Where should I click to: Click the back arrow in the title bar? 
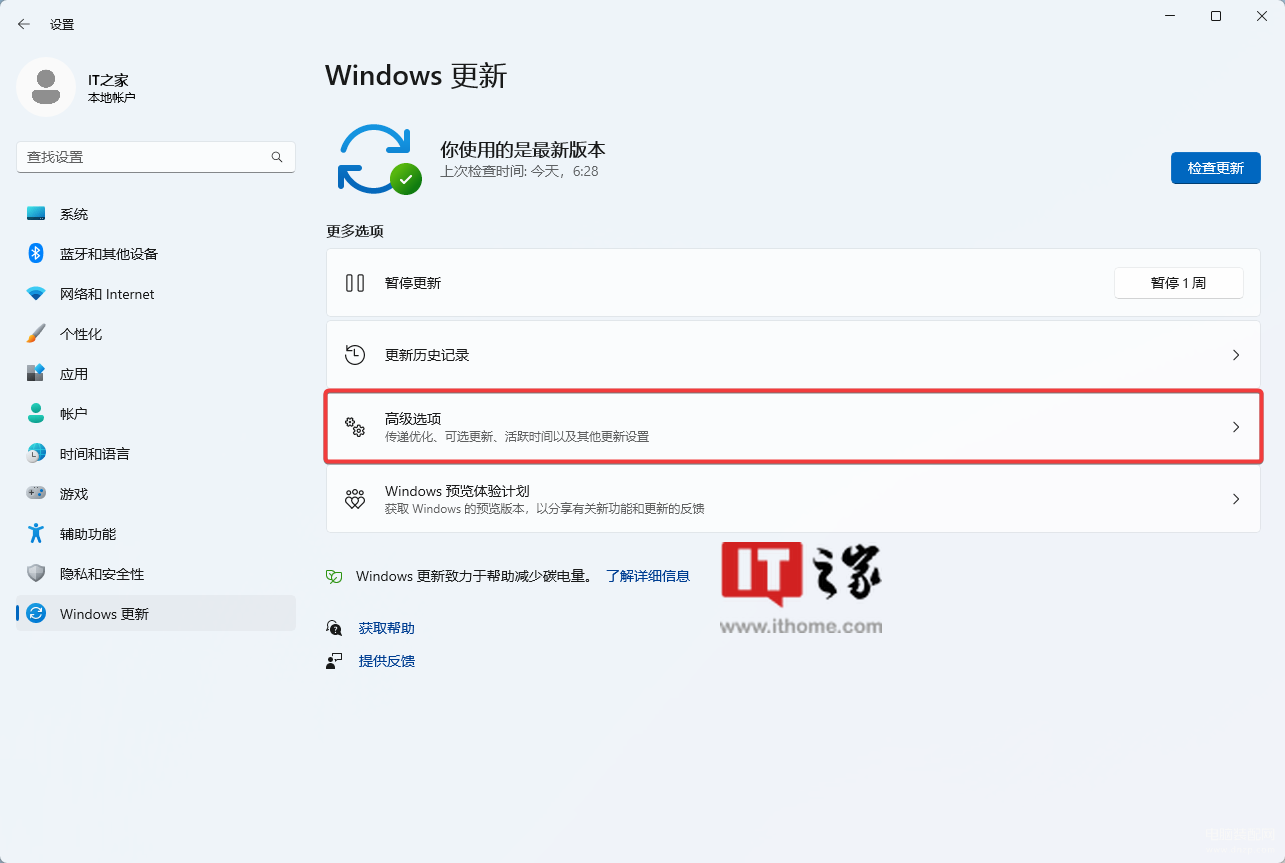point(24,24)
